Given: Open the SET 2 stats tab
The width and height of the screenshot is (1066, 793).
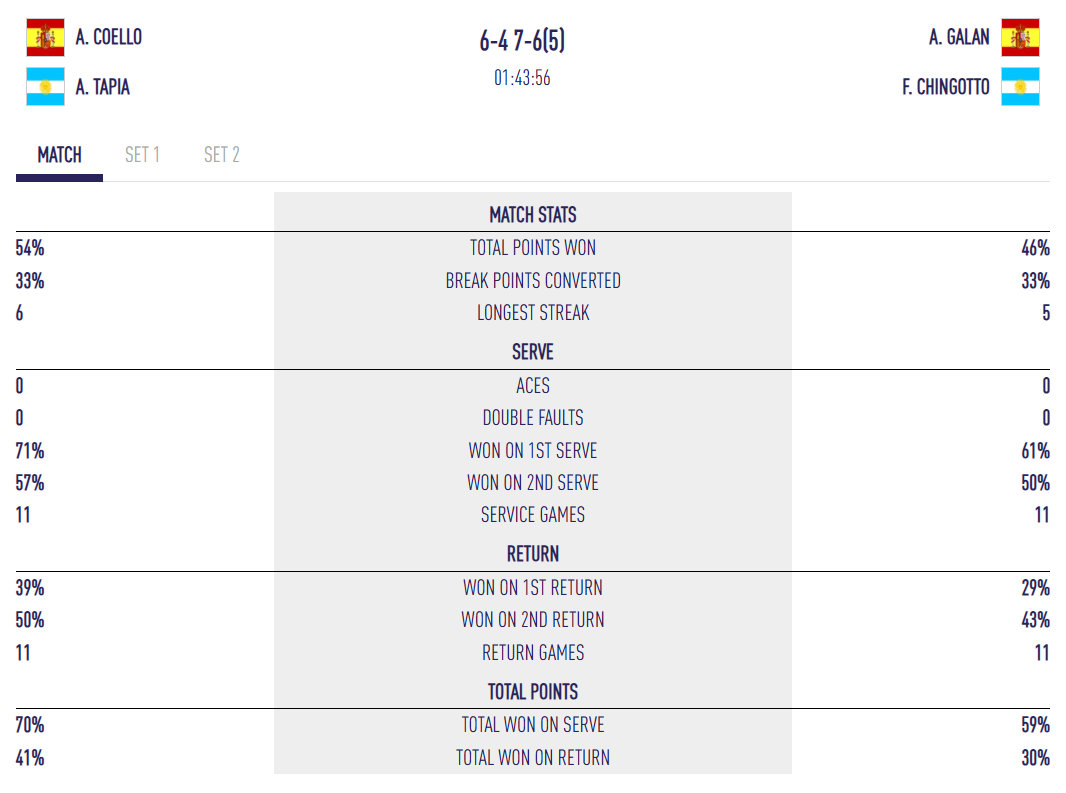Looking at the screenshot, I should 221,155.
